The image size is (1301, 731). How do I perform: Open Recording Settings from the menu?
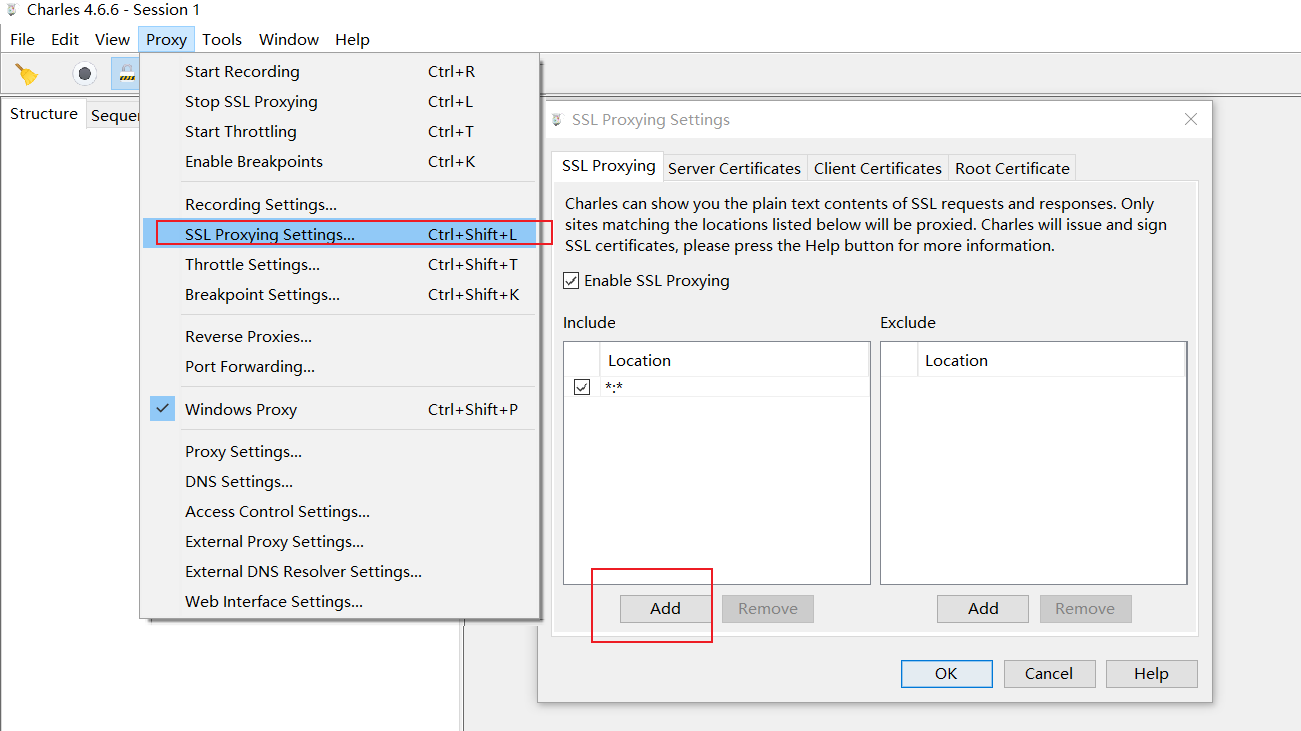pyautogui.click(x=340, y=205)
